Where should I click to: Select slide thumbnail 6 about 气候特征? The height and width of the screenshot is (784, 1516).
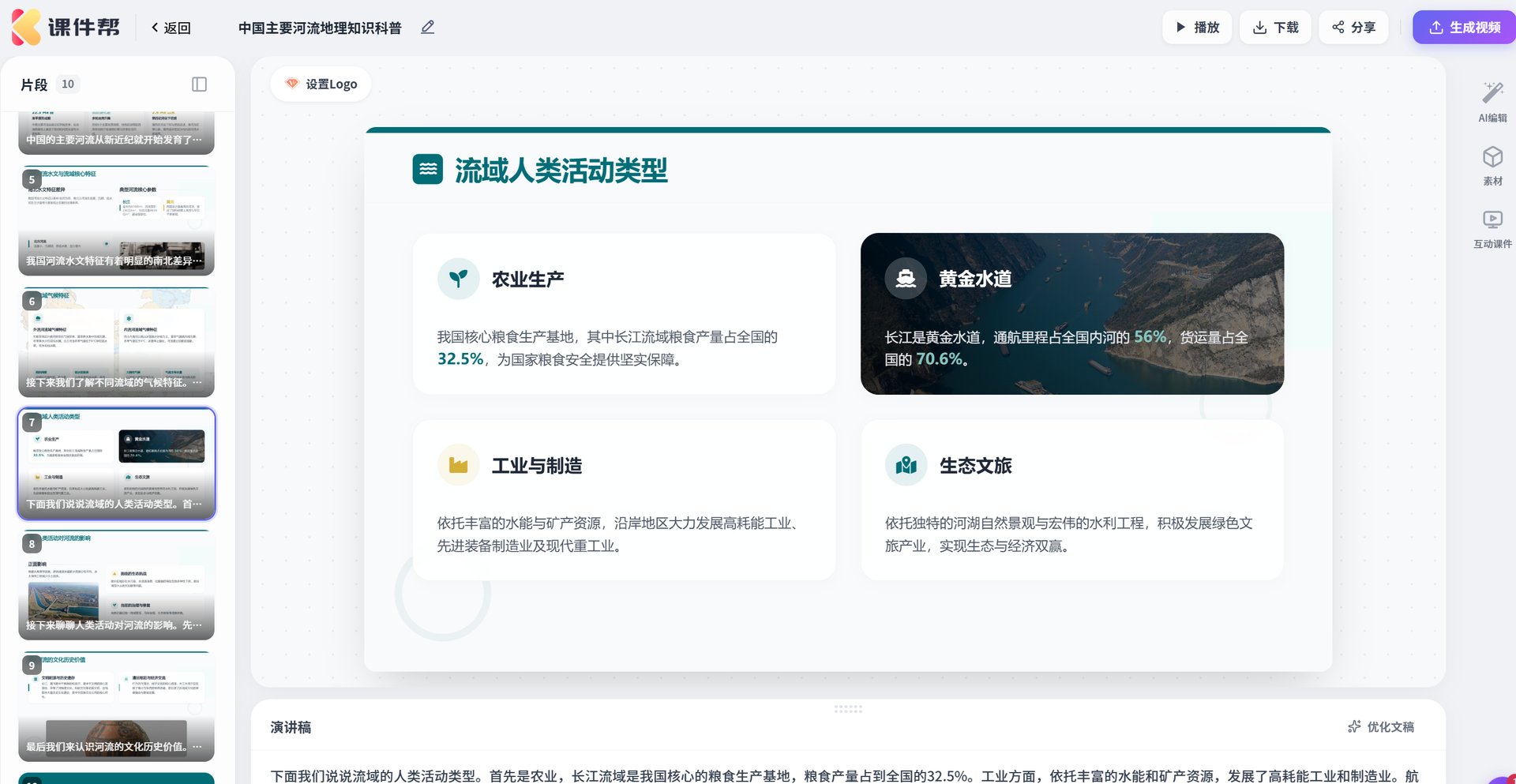click(116, 342)
